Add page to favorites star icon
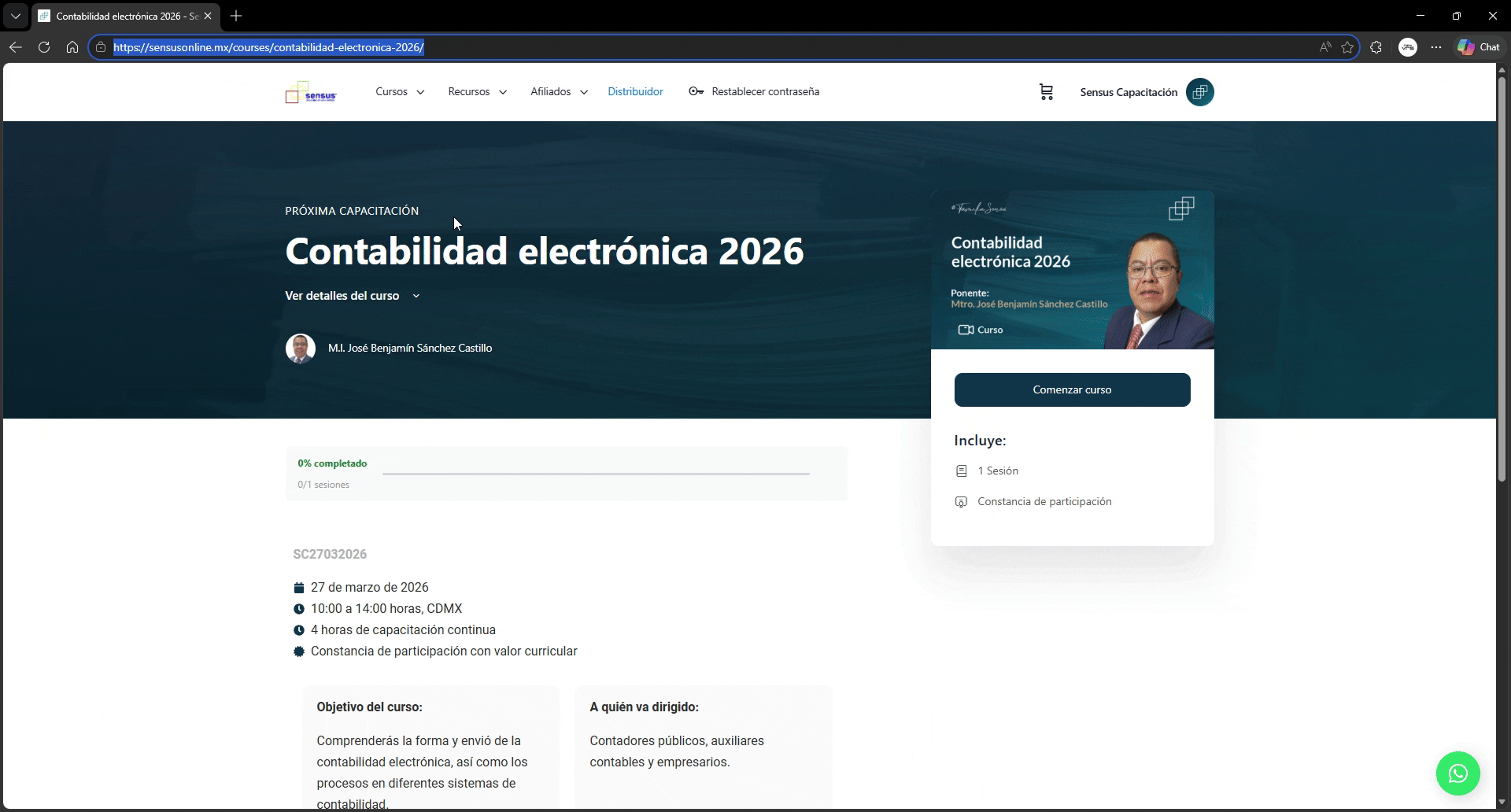The height and width of the screenshot is (812, 1511). 1347,47
